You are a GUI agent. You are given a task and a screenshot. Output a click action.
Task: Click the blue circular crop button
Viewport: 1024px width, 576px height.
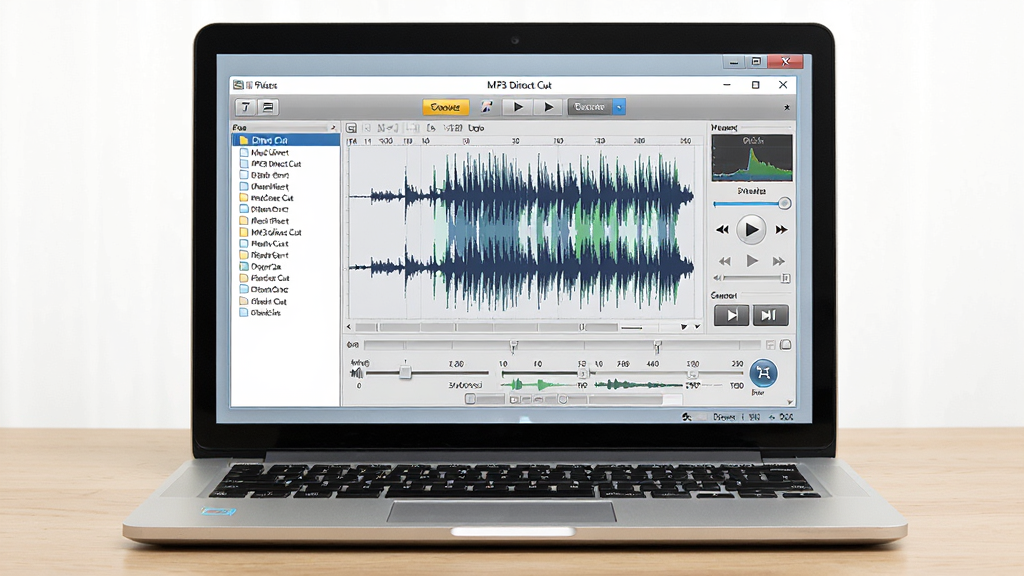(763, 373)
